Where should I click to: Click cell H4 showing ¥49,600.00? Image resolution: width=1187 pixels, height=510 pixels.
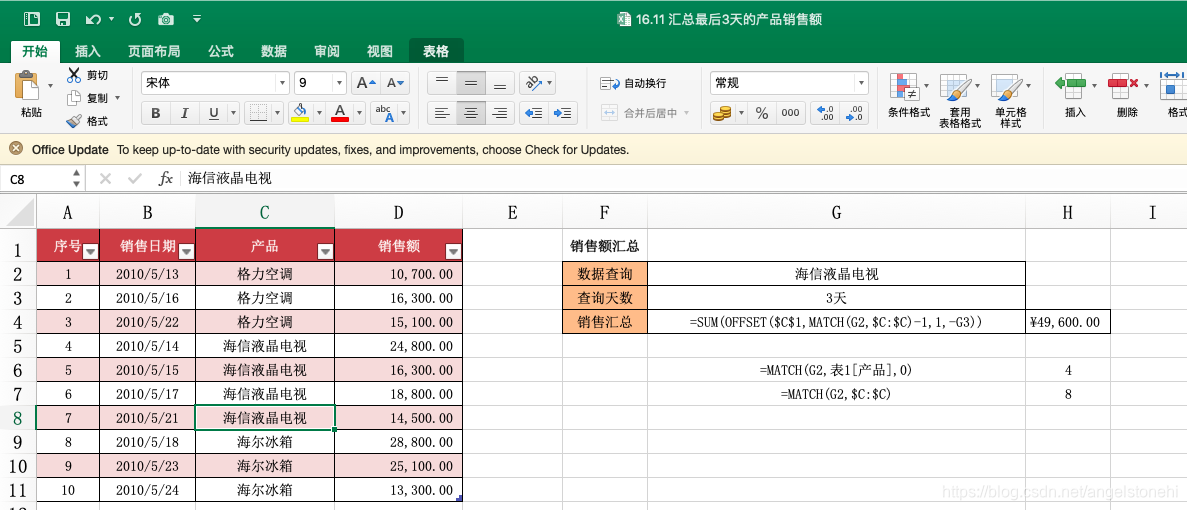[x=1067, y=322]
